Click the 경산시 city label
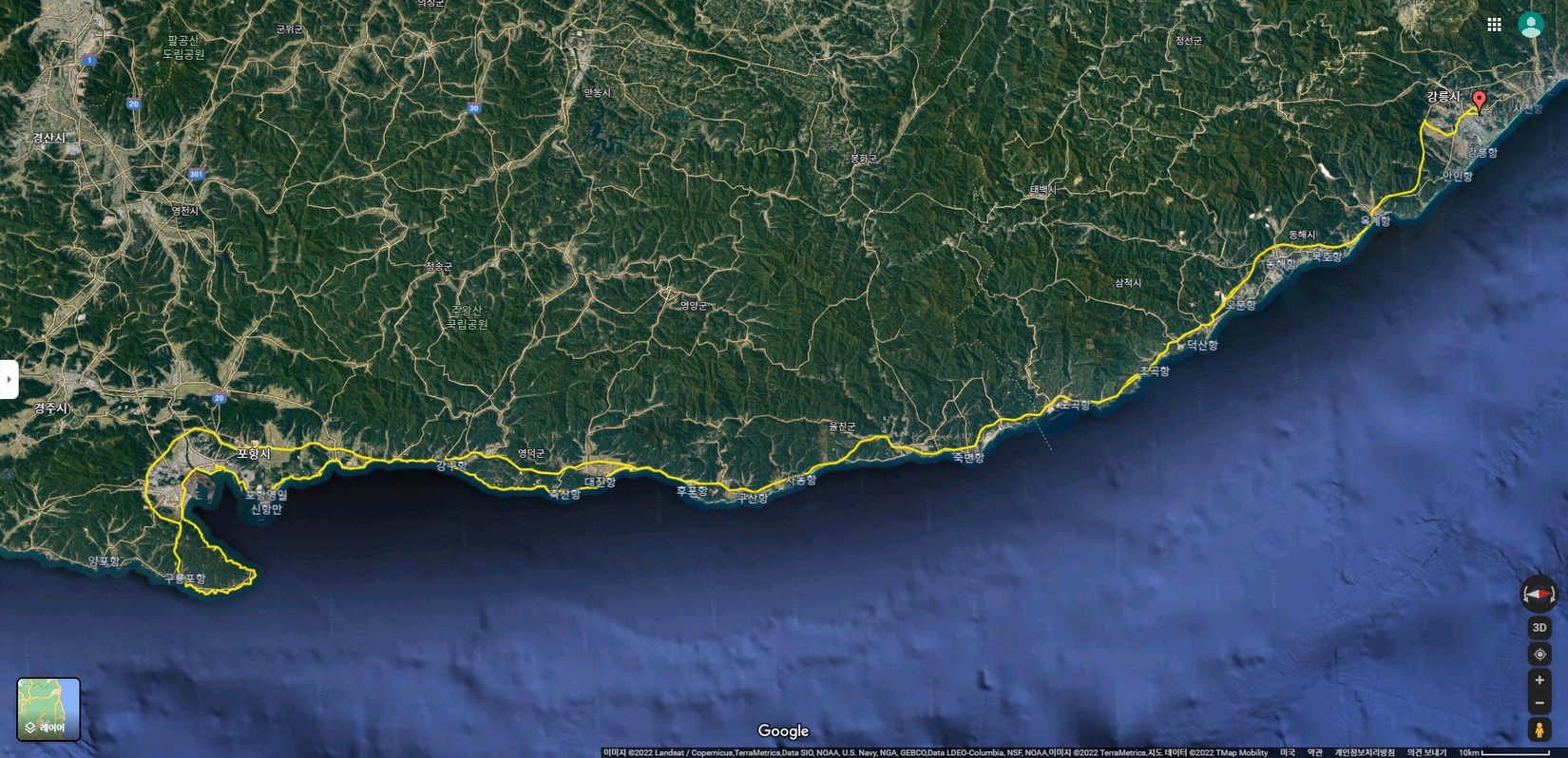1568x758 pixels. click(x=49, y=138)
